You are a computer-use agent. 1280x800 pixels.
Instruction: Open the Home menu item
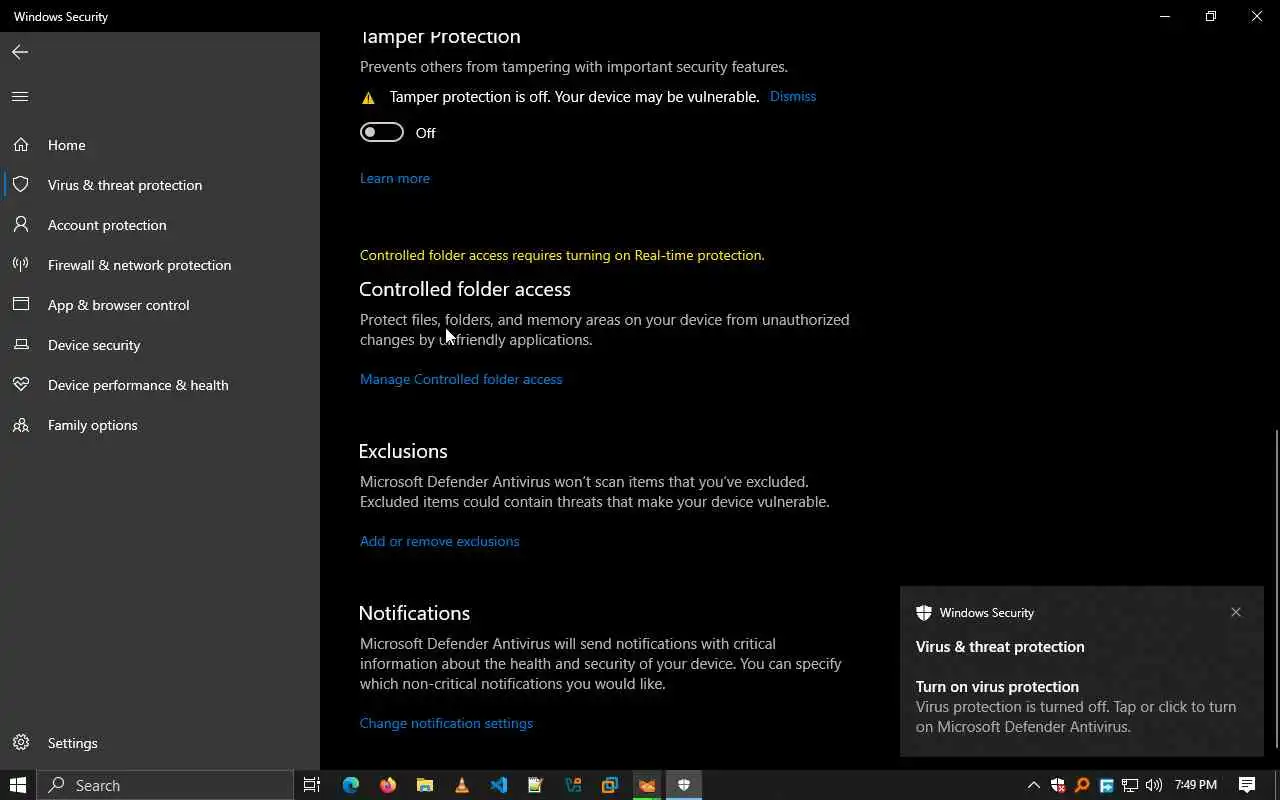tap(160, 145)
